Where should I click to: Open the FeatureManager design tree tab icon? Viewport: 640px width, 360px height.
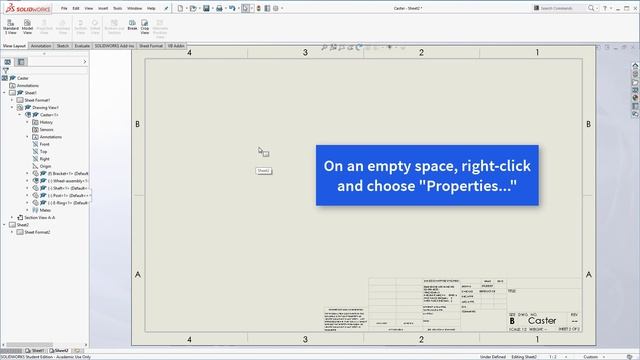click(7, 62)
